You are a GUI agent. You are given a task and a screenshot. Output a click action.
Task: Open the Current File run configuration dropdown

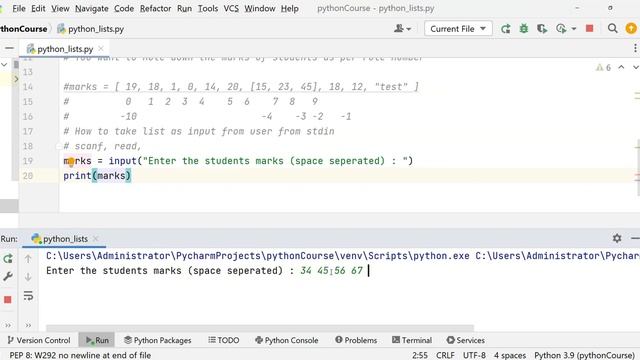458,29
